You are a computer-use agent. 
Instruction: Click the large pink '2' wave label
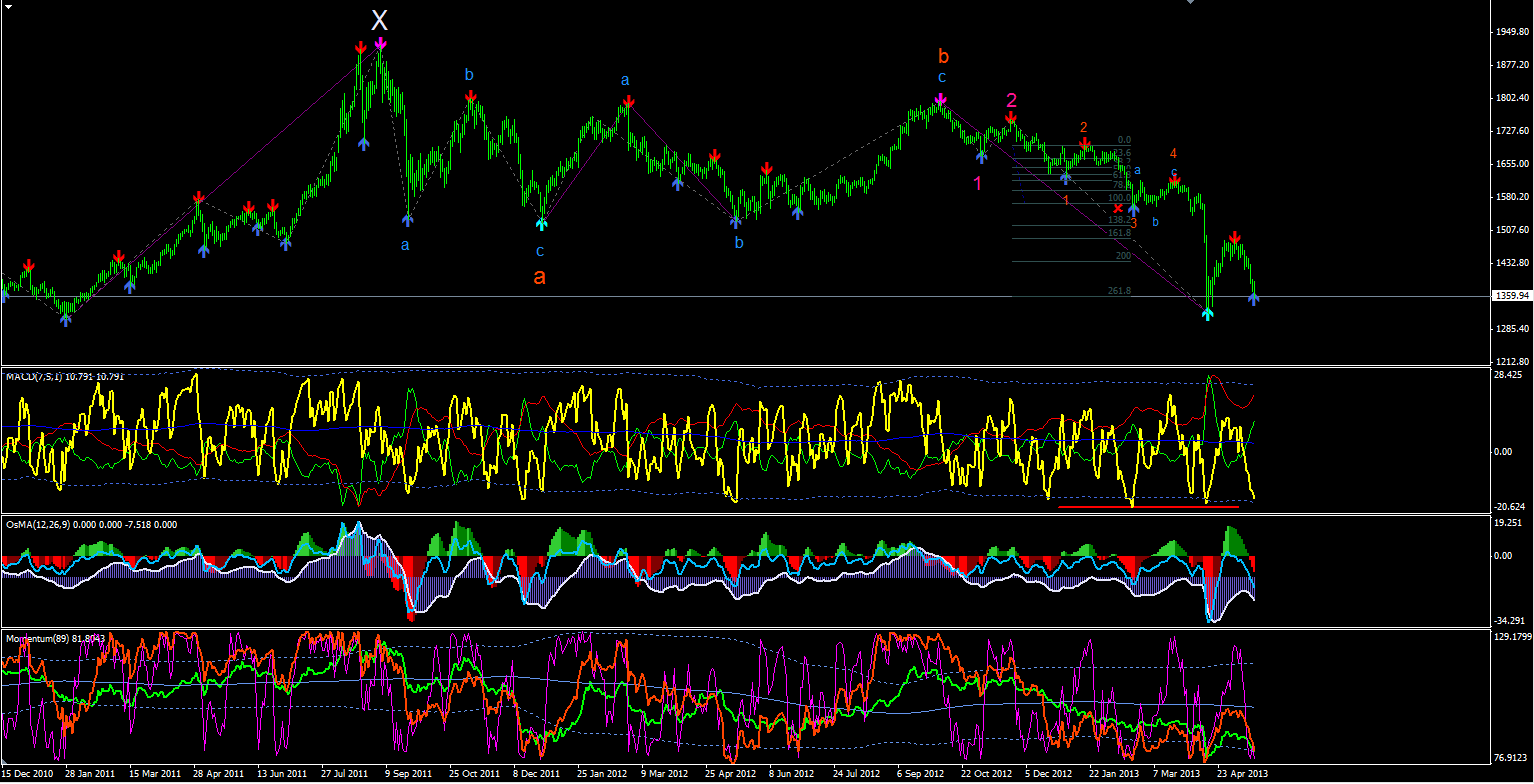pyautogui.click(x=1012, y=100)
